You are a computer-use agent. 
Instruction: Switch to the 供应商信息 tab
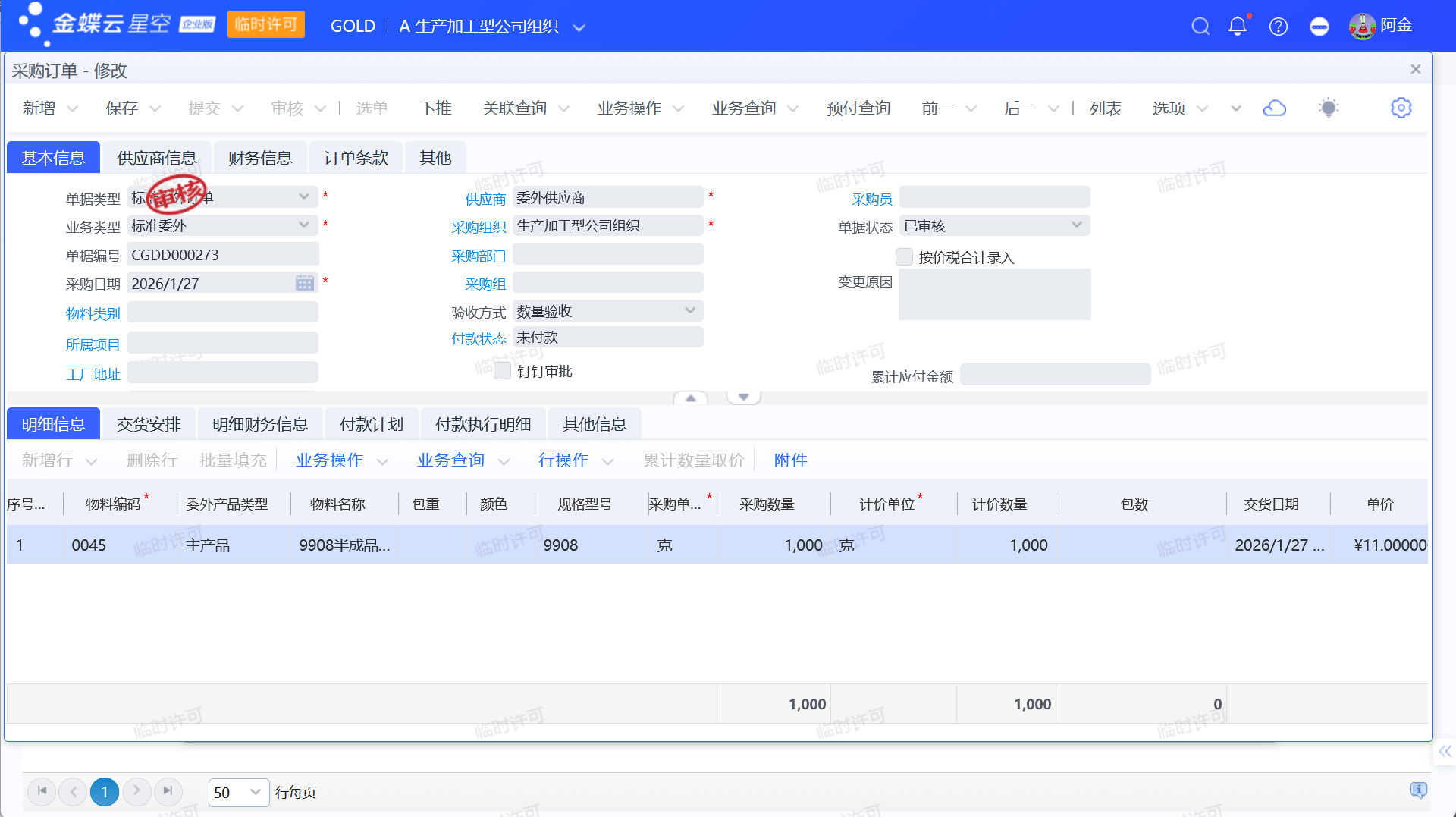[x=157, y=158]
